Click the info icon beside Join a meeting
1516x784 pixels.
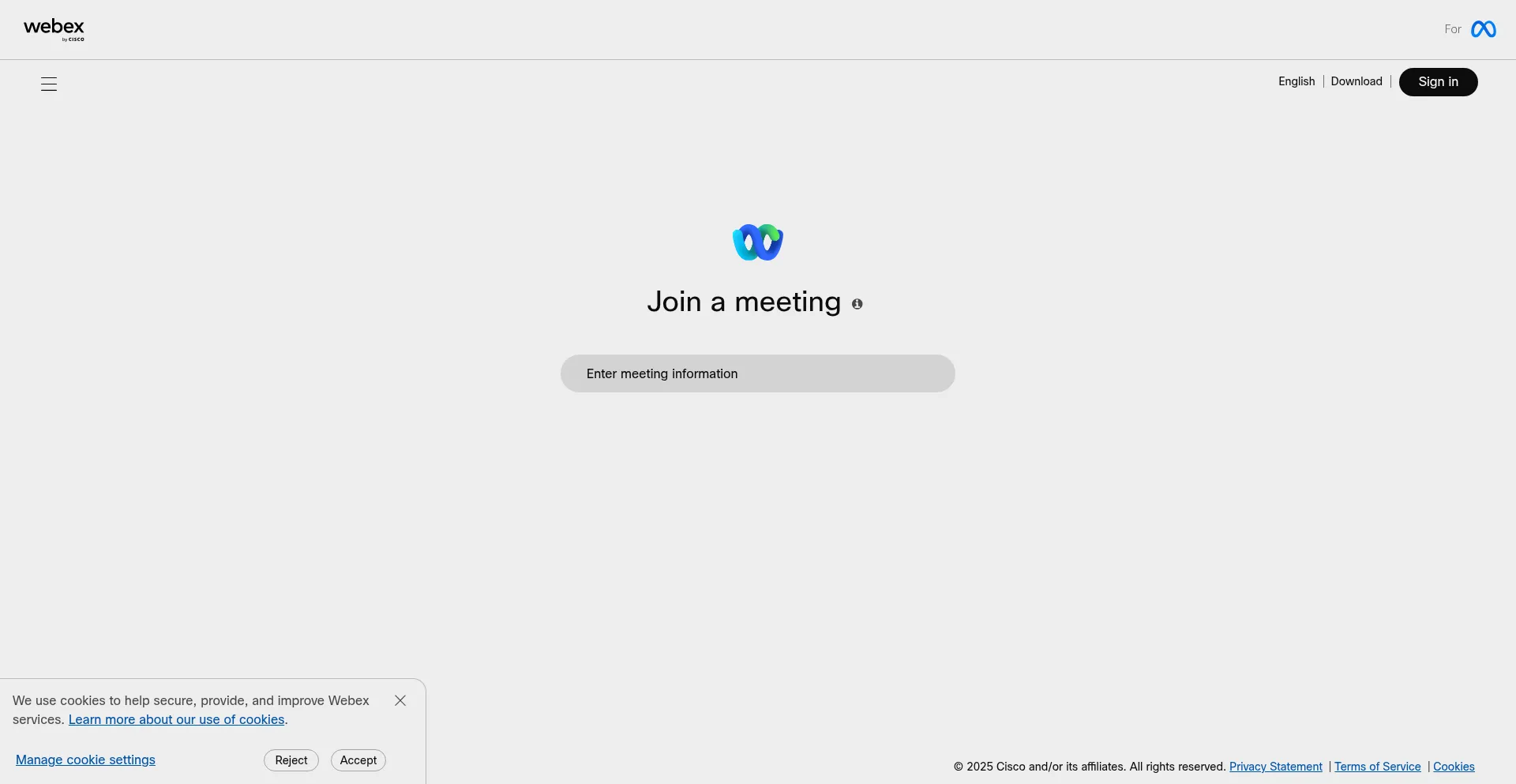[x=857, y=304]
